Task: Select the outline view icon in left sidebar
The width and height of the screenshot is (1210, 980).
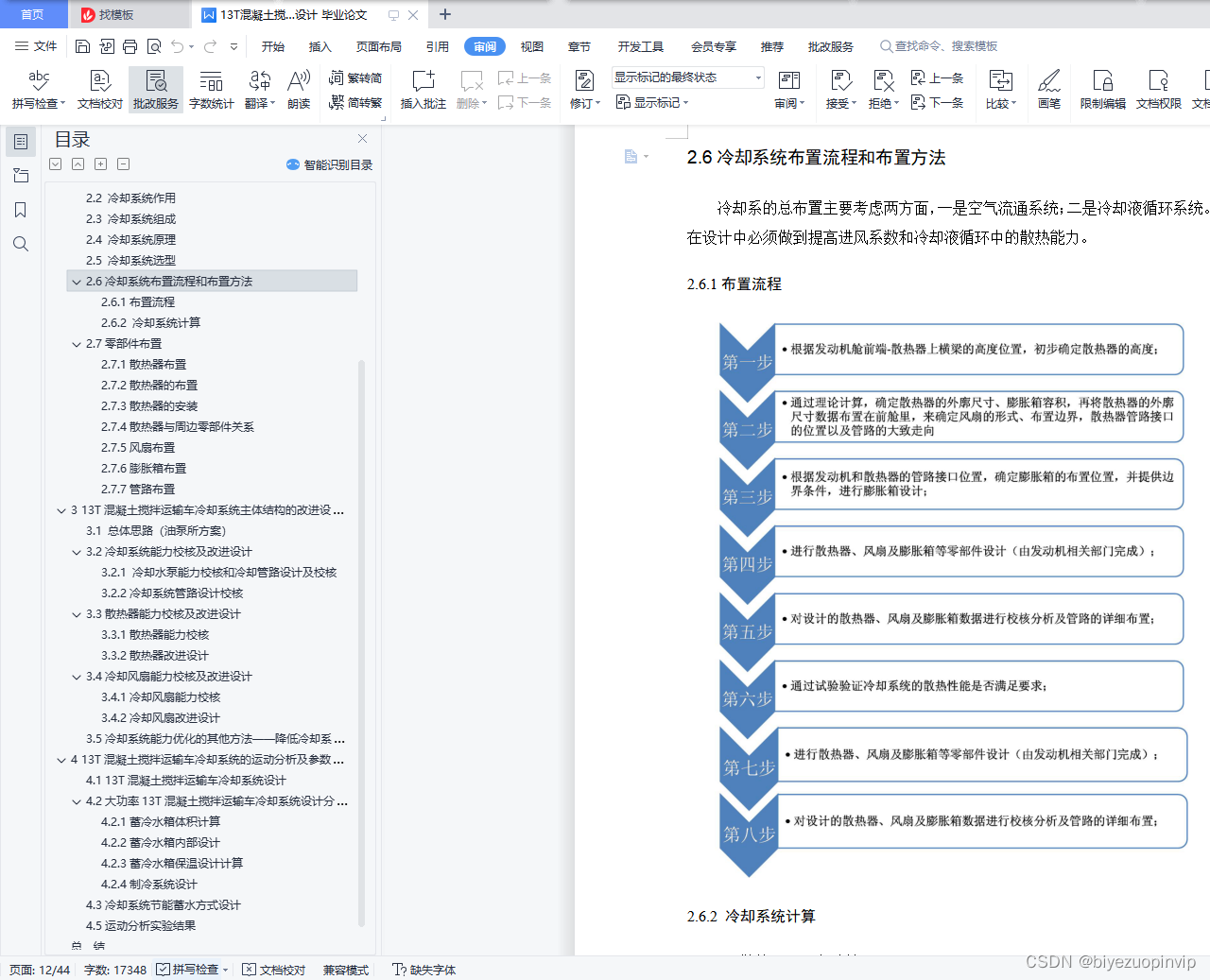Action: [21, 142]
